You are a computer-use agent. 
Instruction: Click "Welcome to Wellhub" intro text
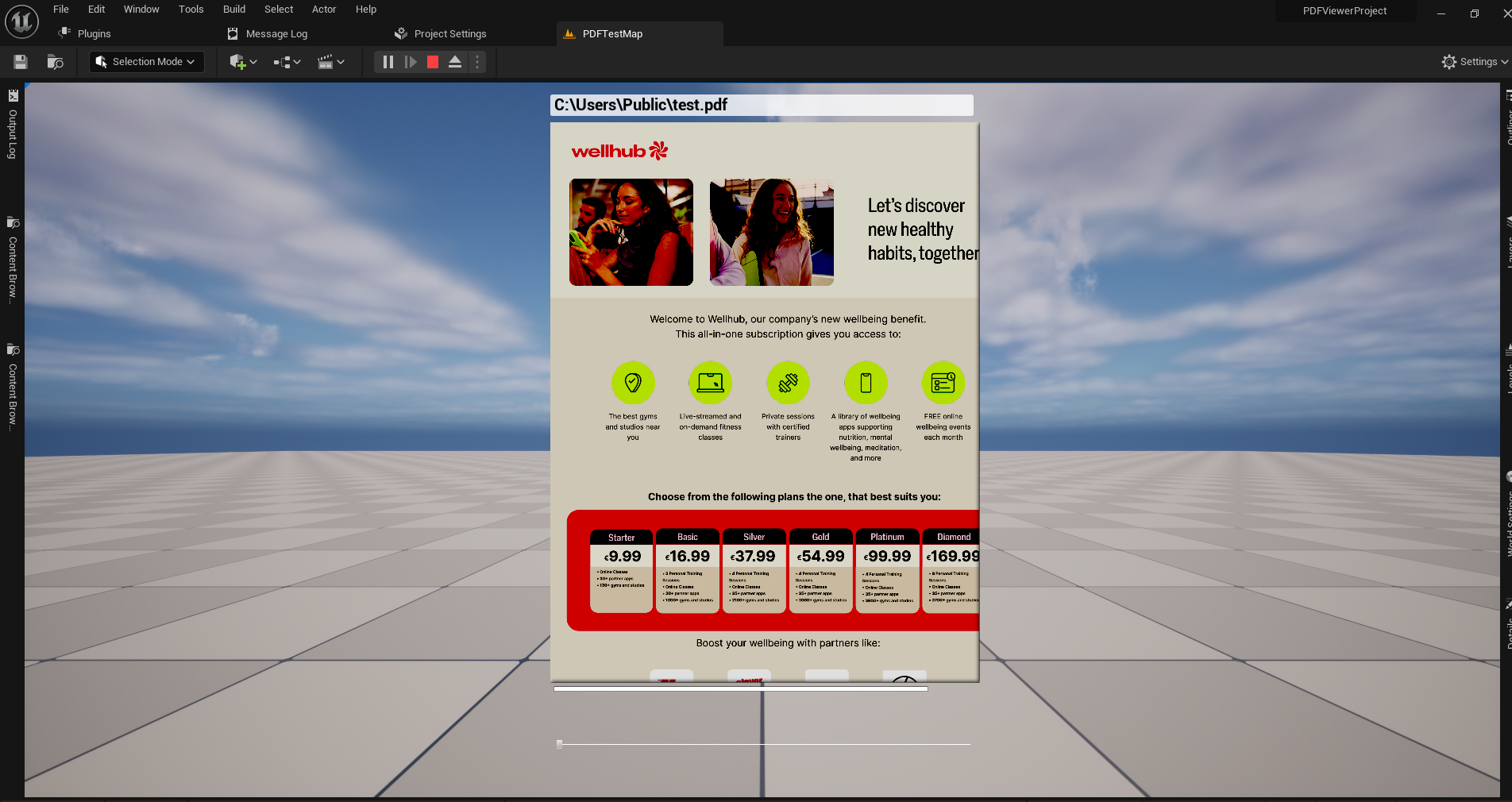[788, 326]
